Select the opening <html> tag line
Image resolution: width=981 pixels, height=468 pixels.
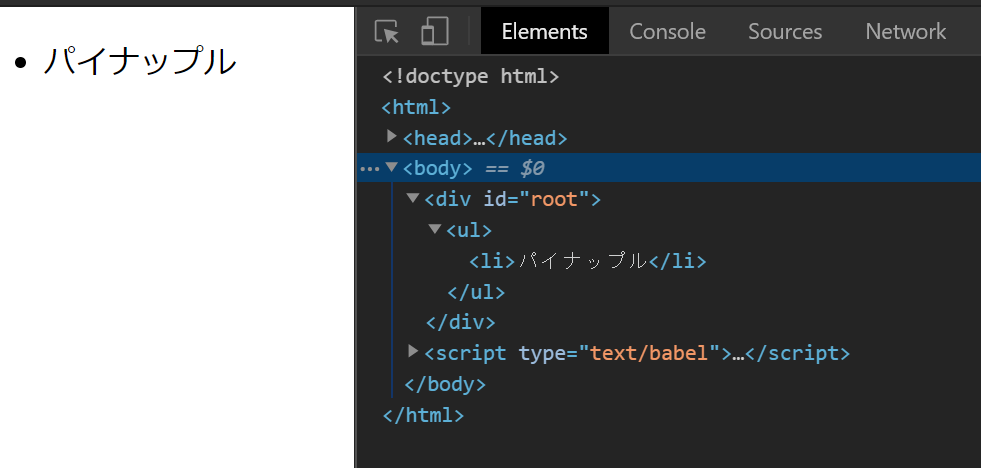click(x=416, y=108)
